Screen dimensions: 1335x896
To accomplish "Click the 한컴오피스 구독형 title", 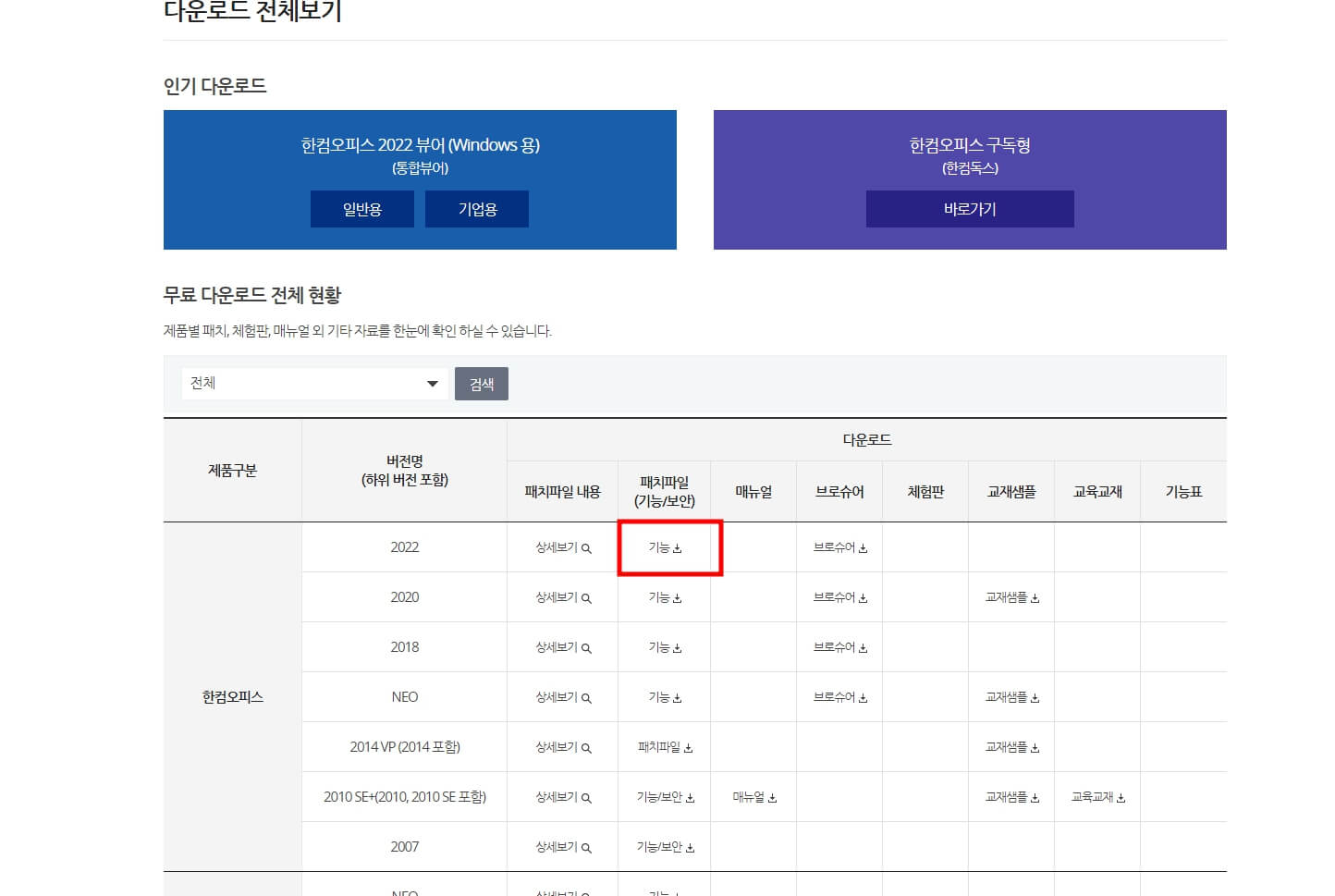I will pos(970,145).
